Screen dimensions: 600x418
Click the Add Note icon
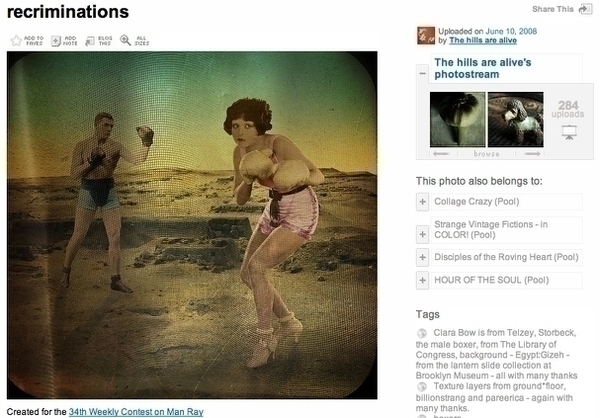pos(56,41)
